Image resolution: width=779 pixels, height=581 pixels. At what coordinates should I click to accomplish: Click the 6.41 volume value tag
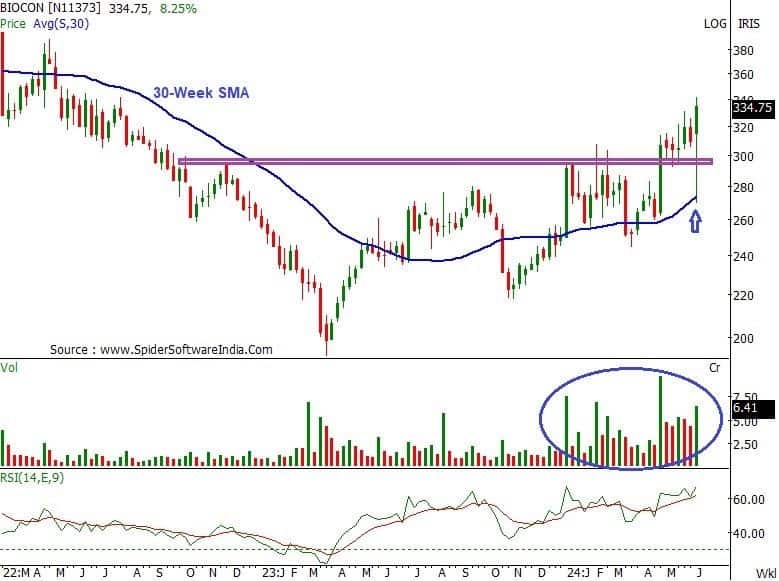(x=745, y=408)
